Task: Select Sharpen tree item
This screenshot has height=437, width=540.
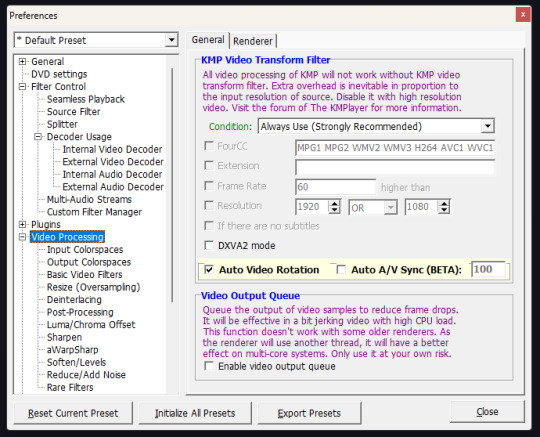Action: [64, 337]
